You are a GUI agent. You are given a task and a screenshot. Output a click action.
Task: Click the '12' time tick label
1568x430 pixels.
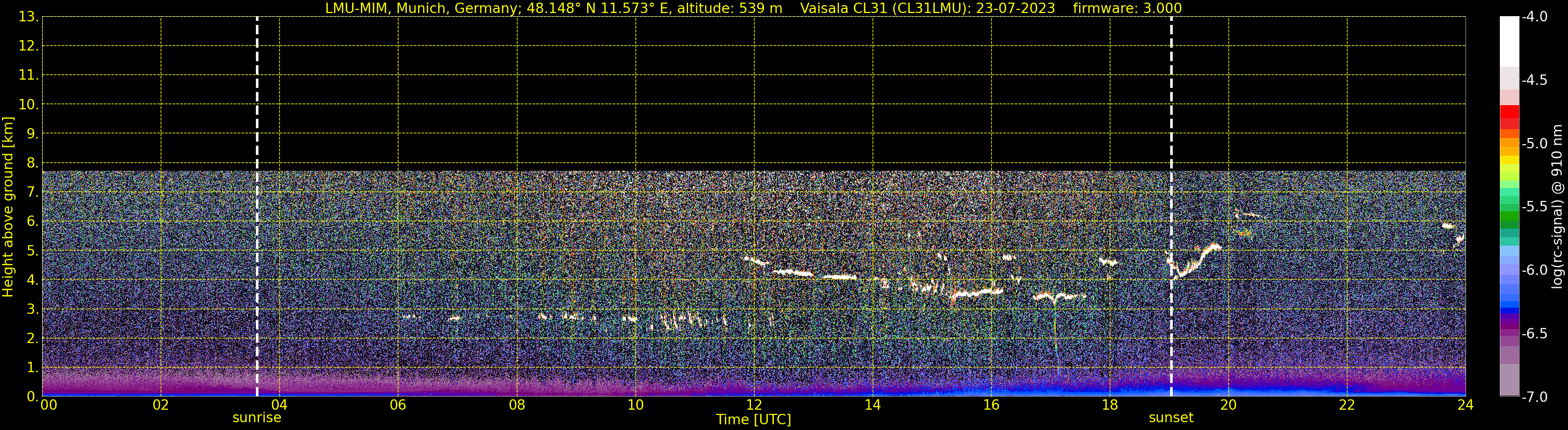754,405
